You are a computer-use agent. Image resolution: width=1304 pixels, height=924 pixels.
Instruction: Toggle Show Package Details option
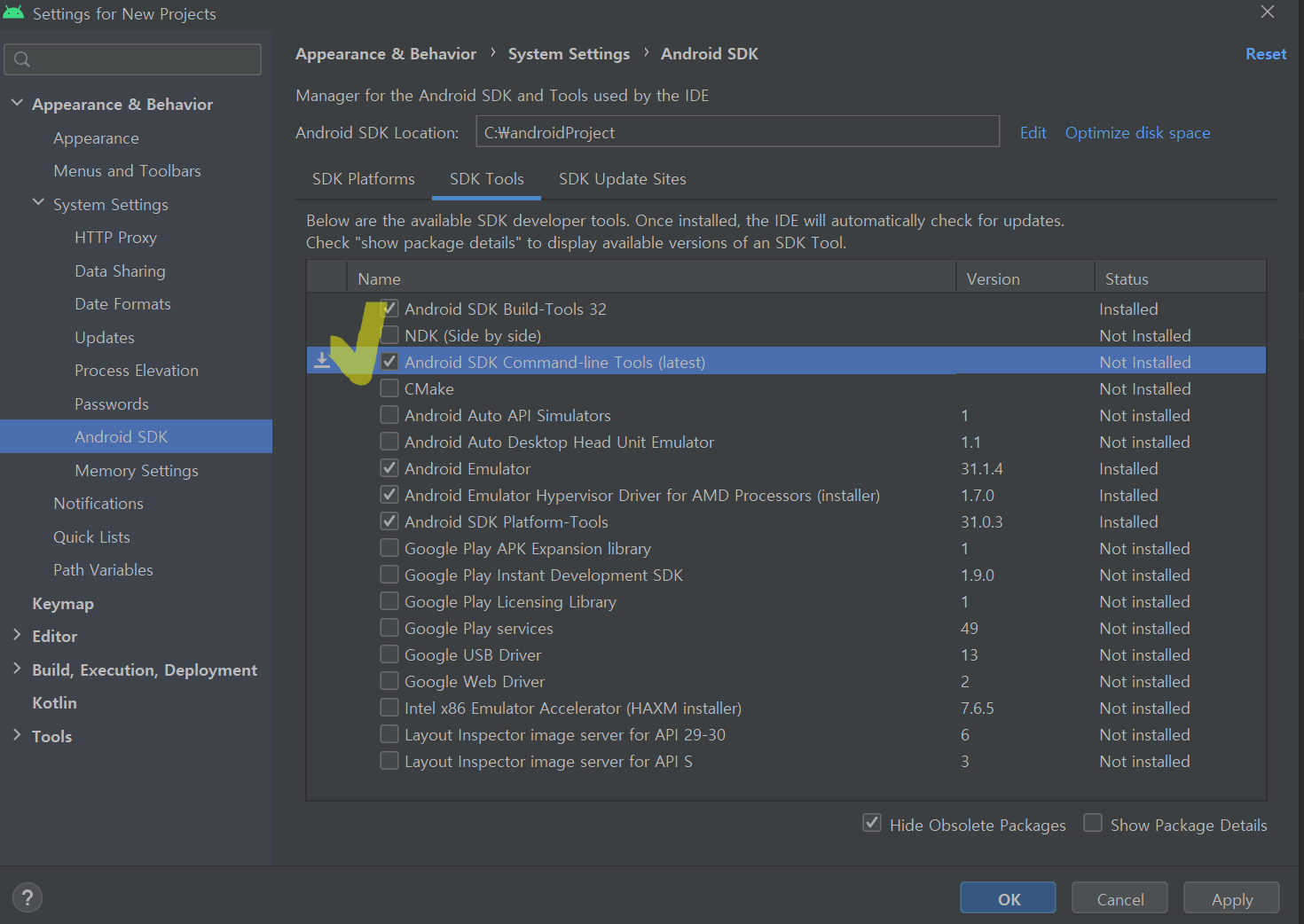(1094, 824)
